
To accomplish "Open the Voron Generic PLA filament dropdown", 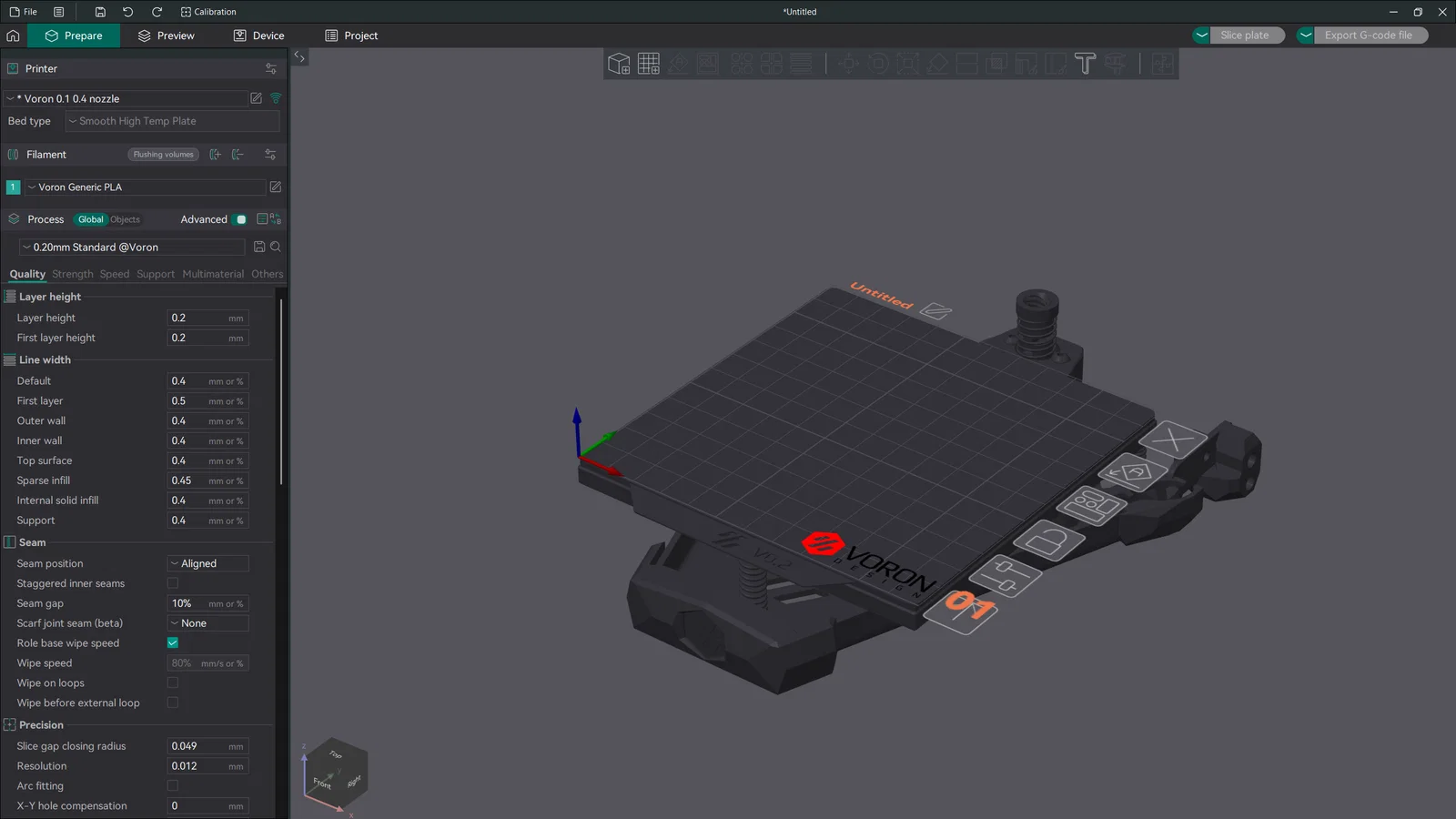I will pyautogui.click(x=146, y=187).
